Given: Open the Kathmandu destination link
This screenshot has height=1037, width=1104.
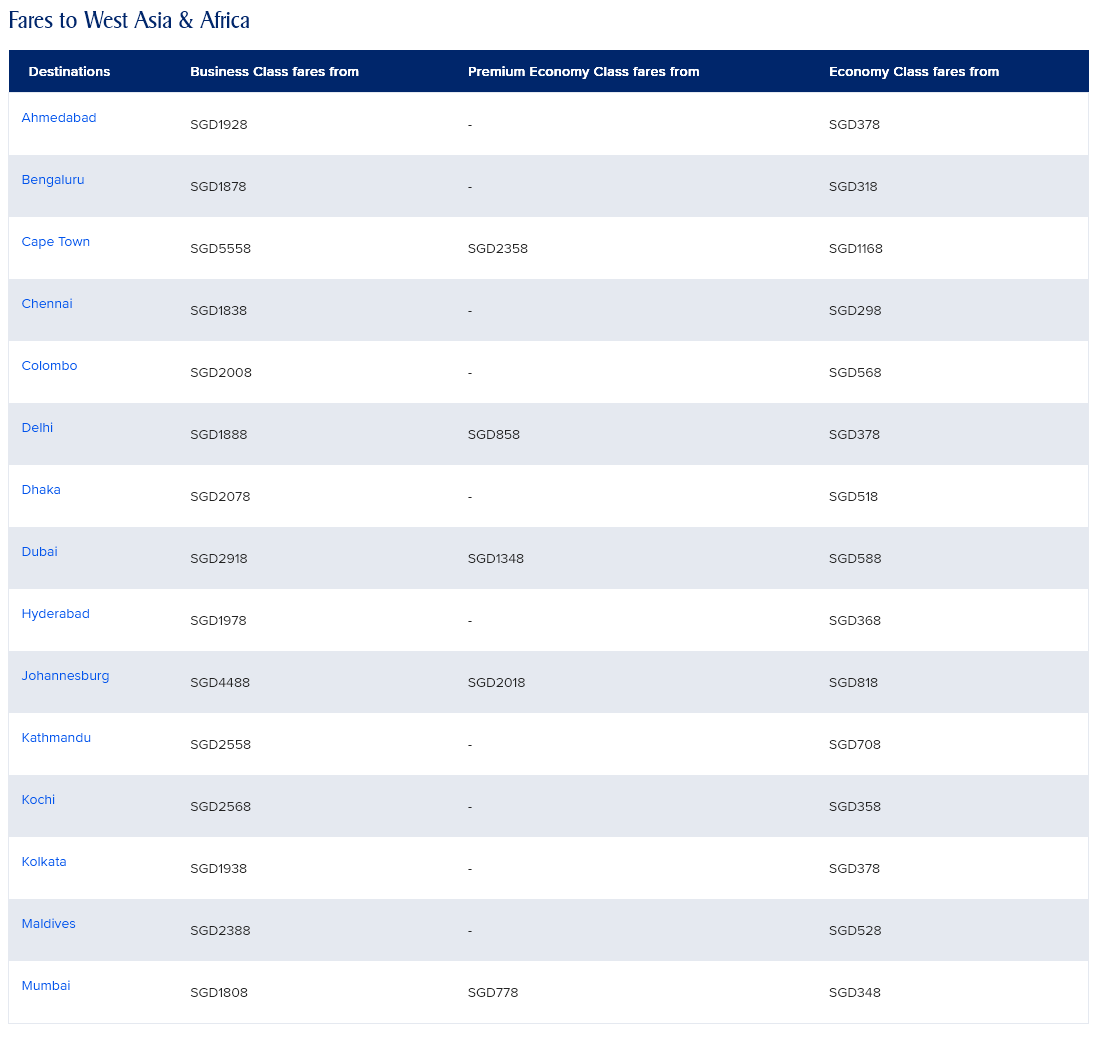Looking at the screenshot, I should (56, 738).
